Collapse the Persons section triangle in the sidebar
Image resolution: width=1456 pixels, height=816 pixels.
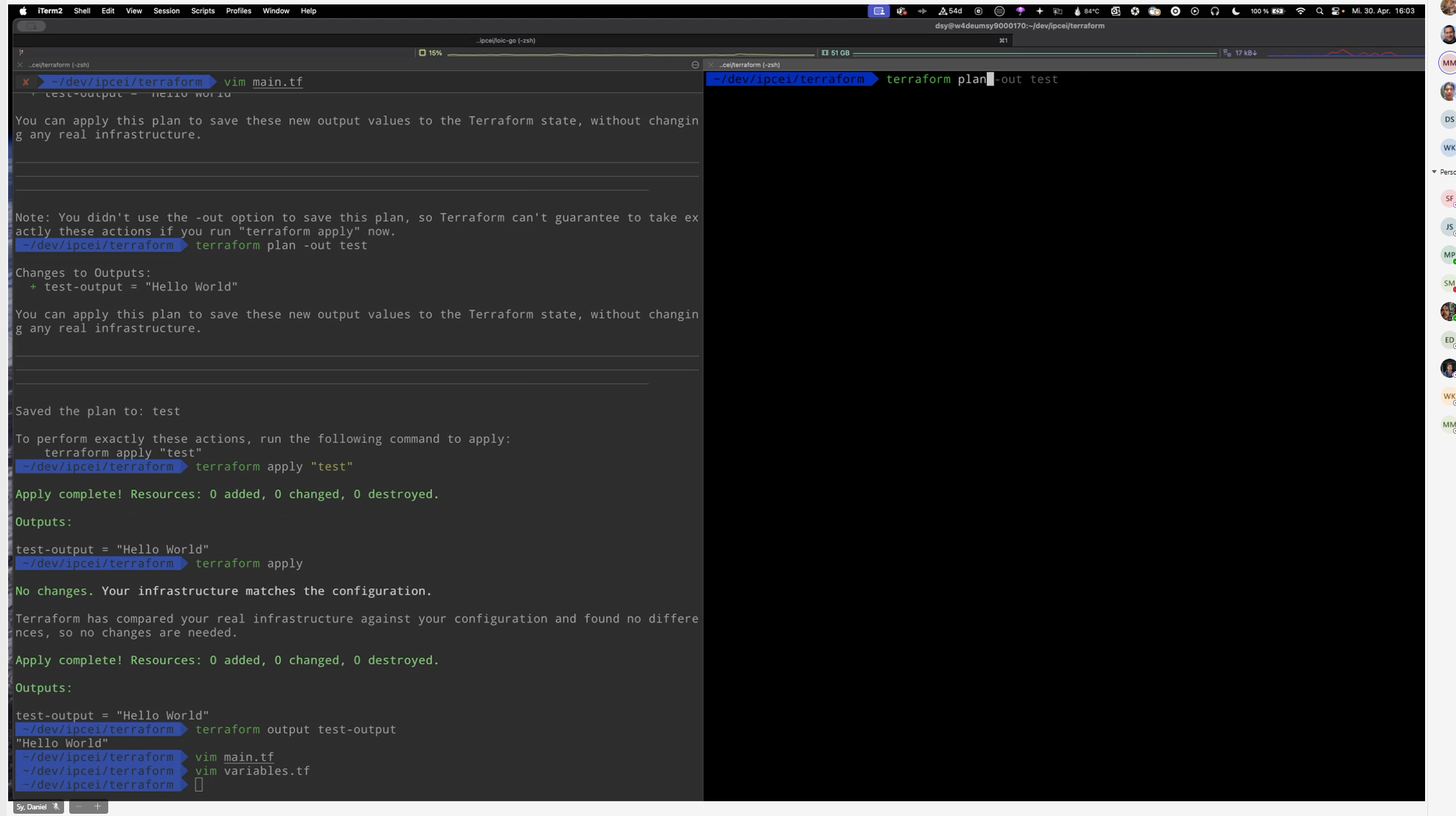tap(1434, 172)
